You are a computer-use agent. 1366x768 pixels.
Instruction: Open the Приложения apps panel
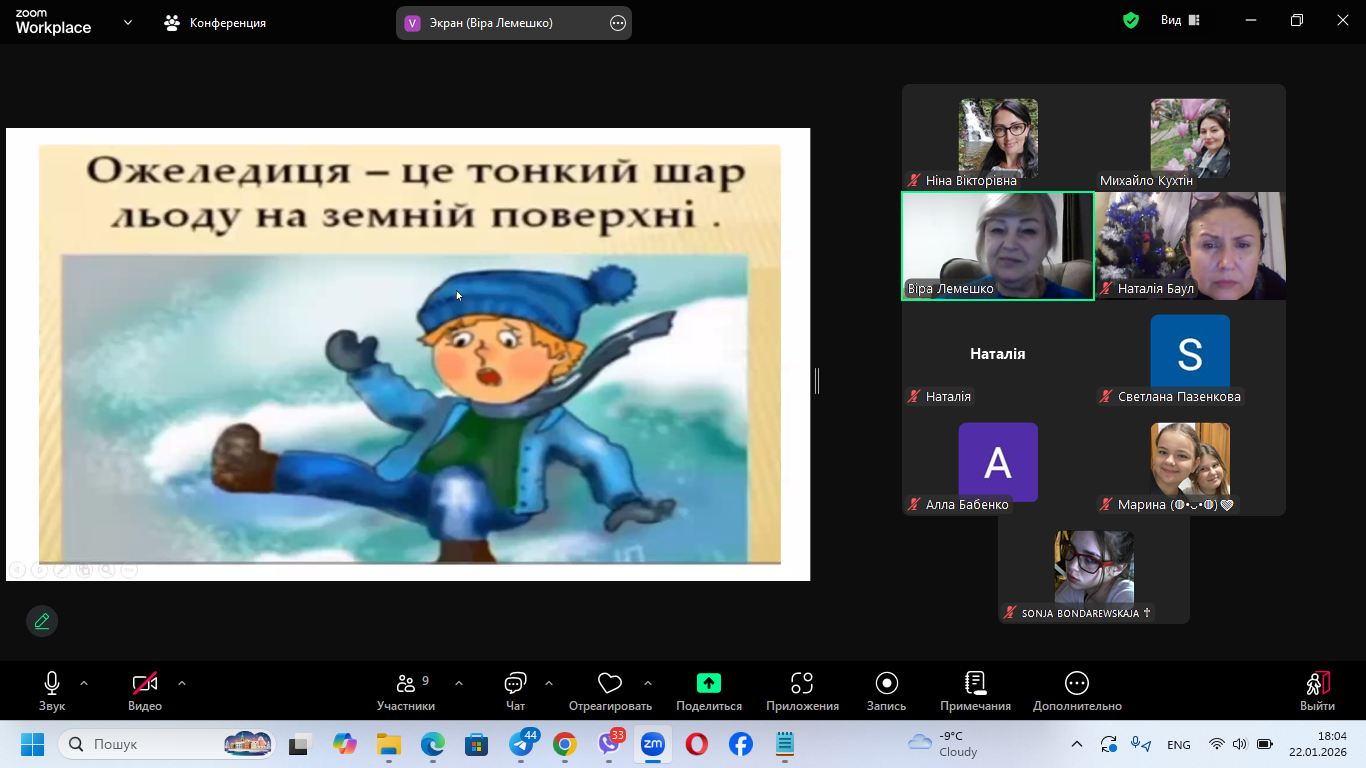(x=802, y=691)
